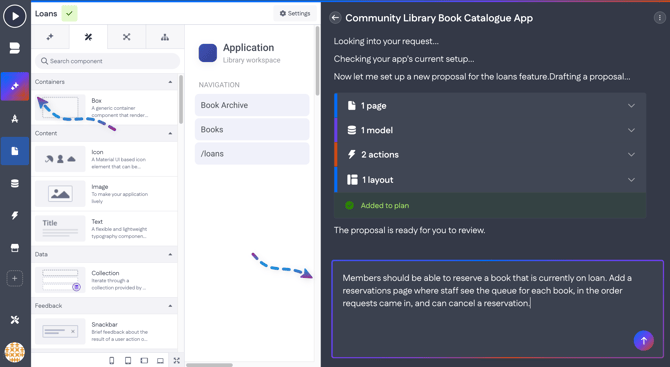Choose the laptop viewport icon

[160, 361]
